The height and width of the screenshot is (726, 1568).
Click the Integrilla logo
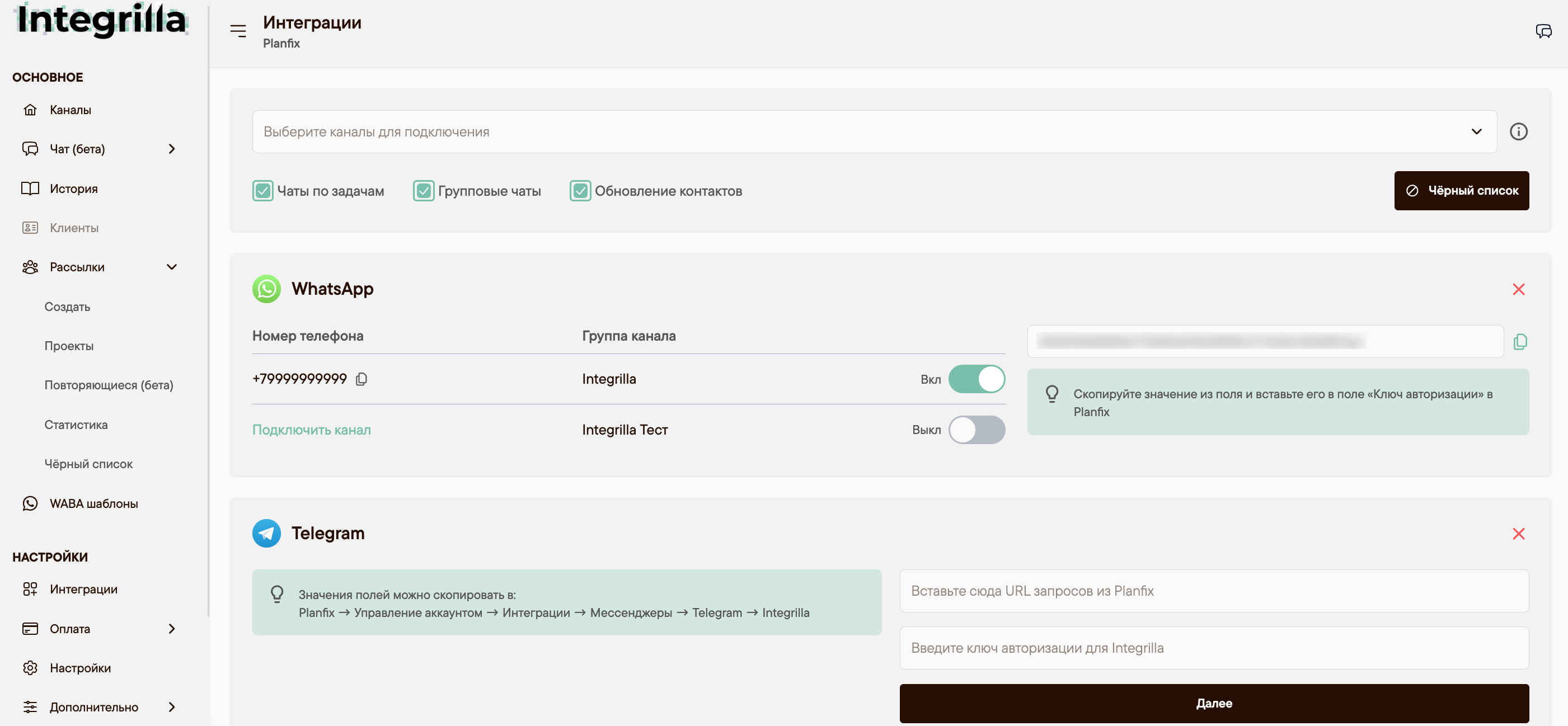pyautogui.click(x=101, y=20)
